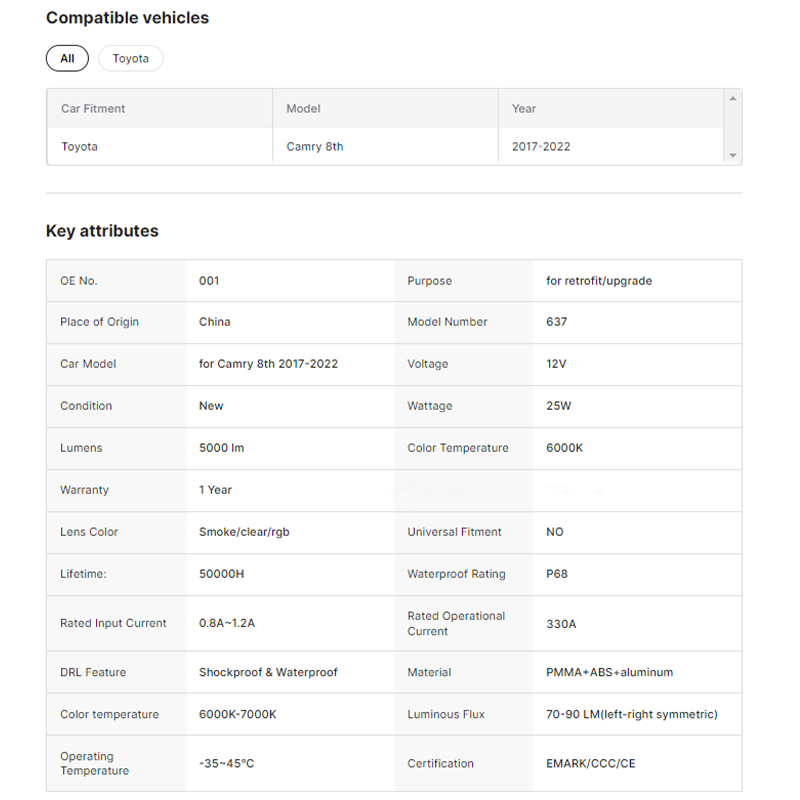
Task: Click the 'for Camry 8th 2017-2022' value
Action: tap(268, 364)
